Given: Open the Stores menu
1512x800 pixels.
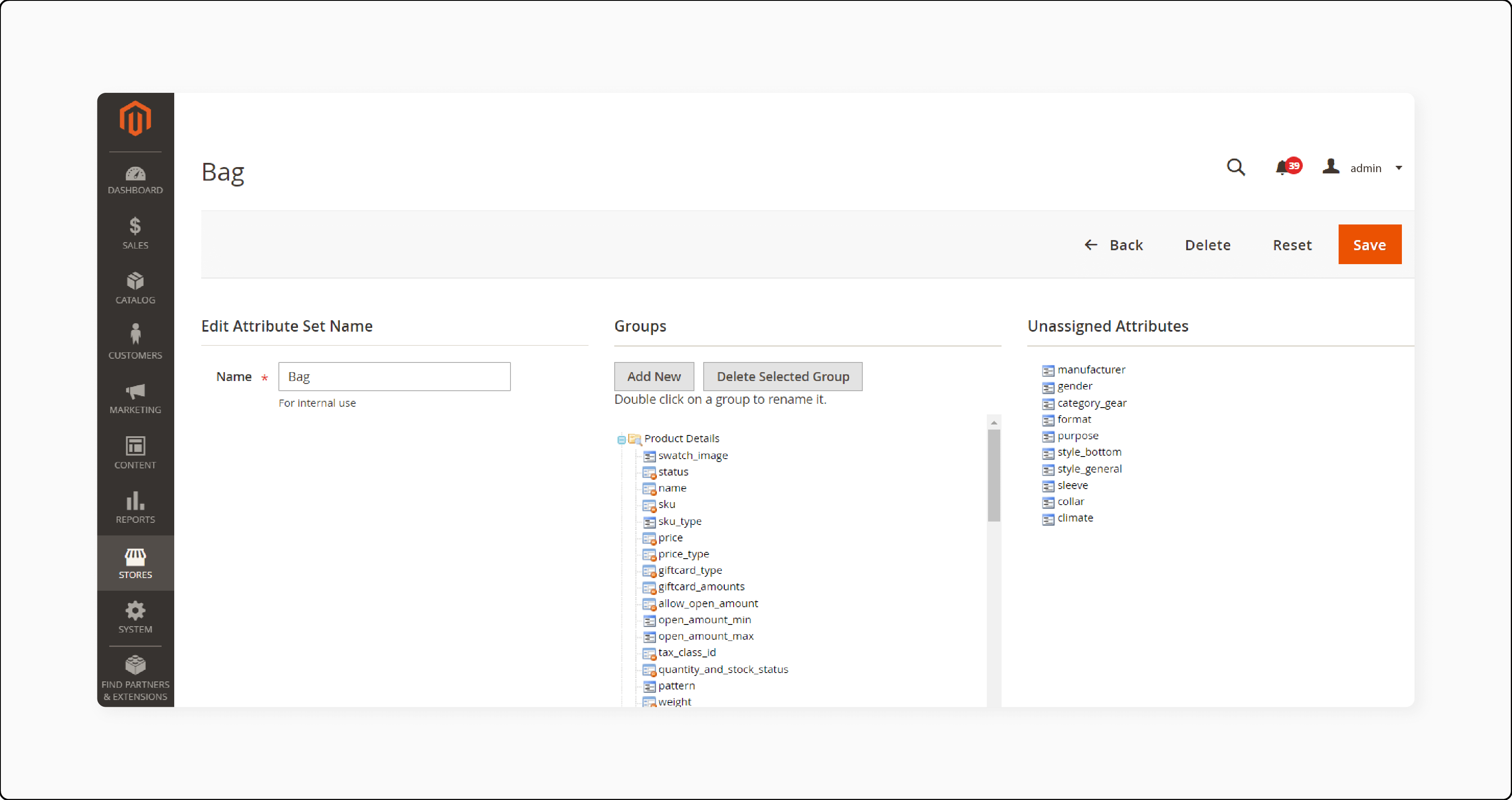Looking at the screenshot, I should click(x=135, y=563).
